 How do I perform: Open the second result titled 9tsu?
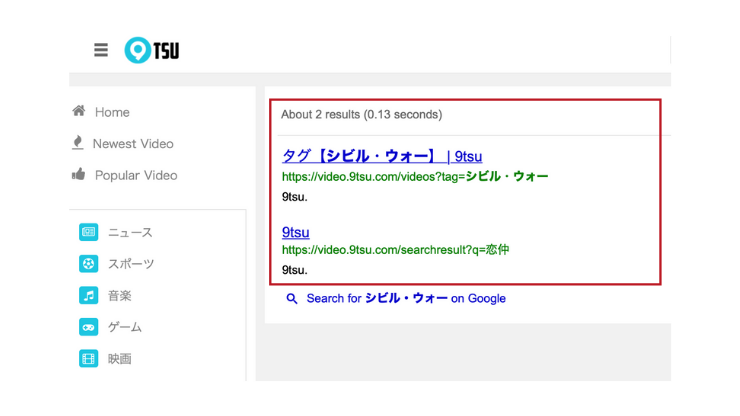[295, 232]
